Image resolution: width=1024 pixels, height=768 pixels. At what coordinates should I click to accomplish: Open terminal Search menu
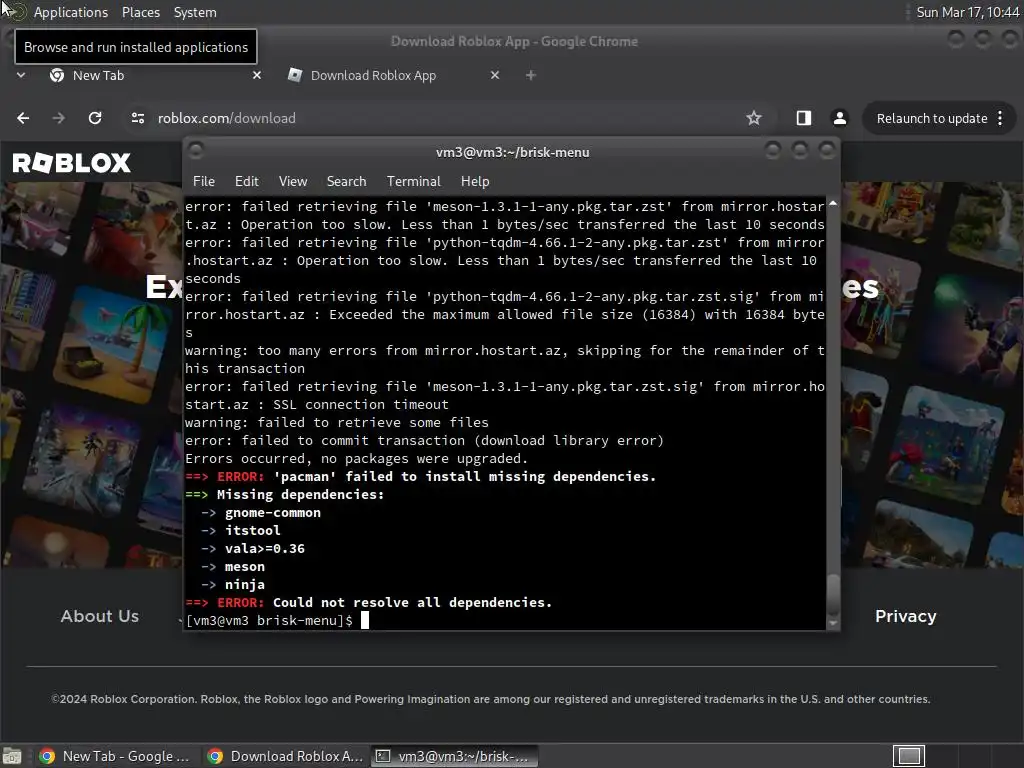tap(346, 182)
